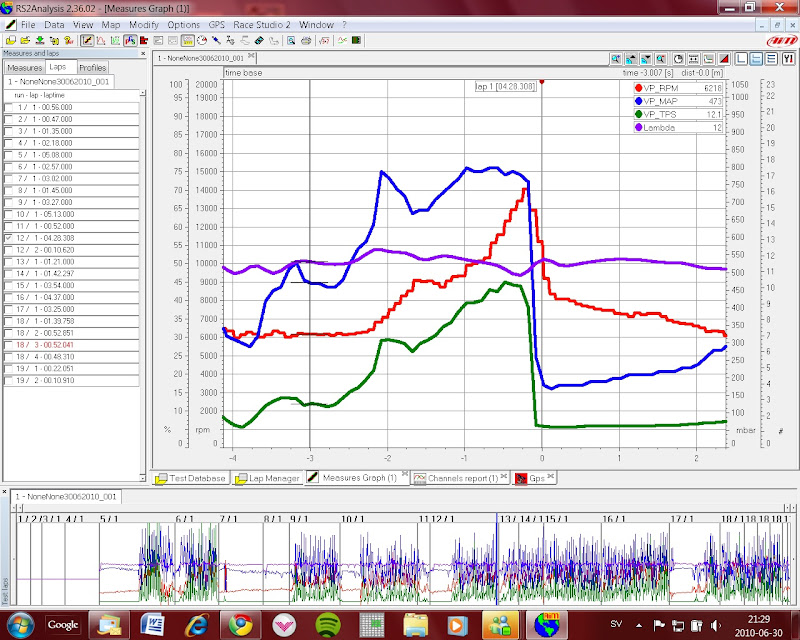This screenshot has height=640, width=800.
Task: Click the time base label above the graph
Action: [243, 73]
